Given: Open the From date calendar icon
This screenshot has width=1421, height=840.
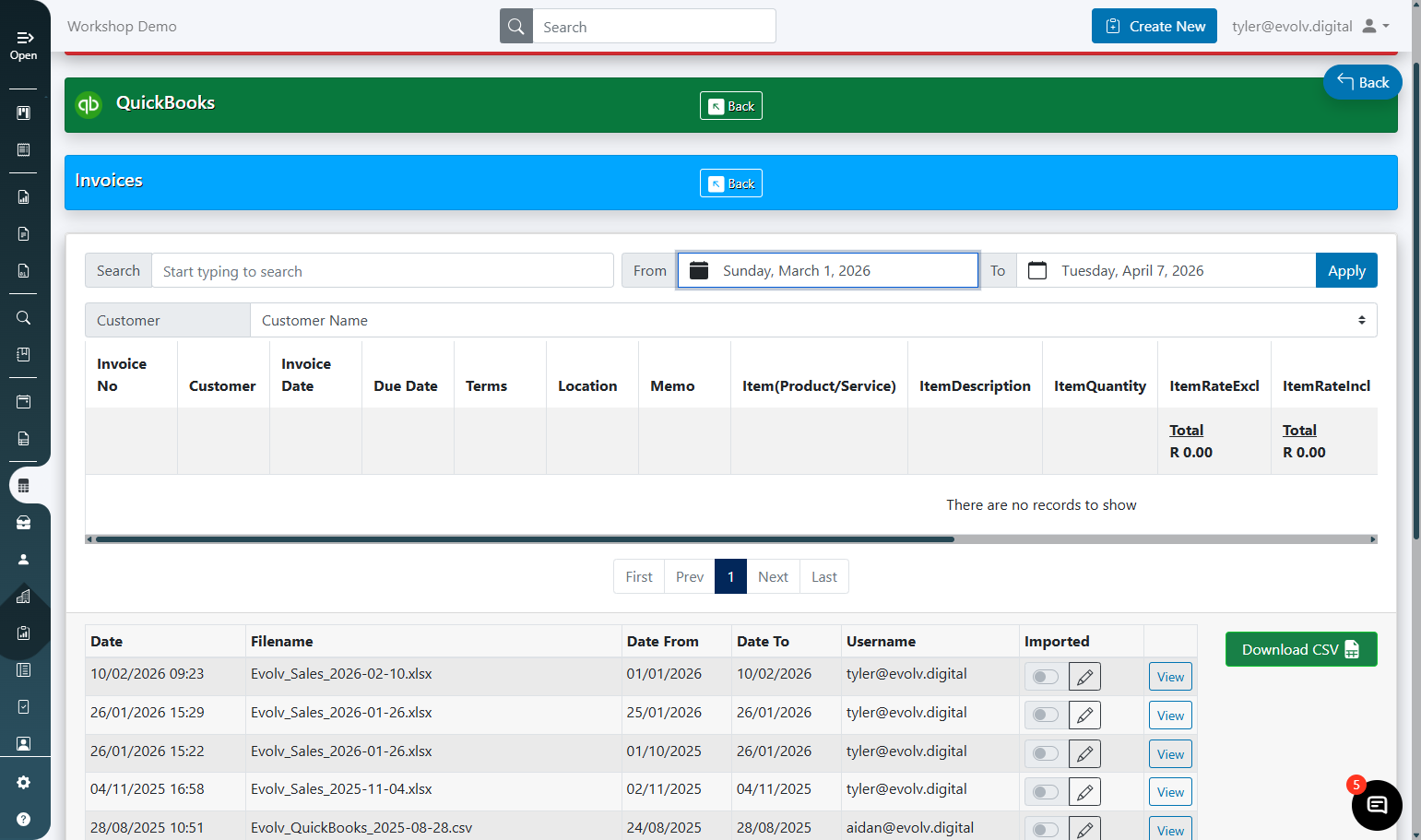Looking at the screenshot, I should (x=699, y=270).
